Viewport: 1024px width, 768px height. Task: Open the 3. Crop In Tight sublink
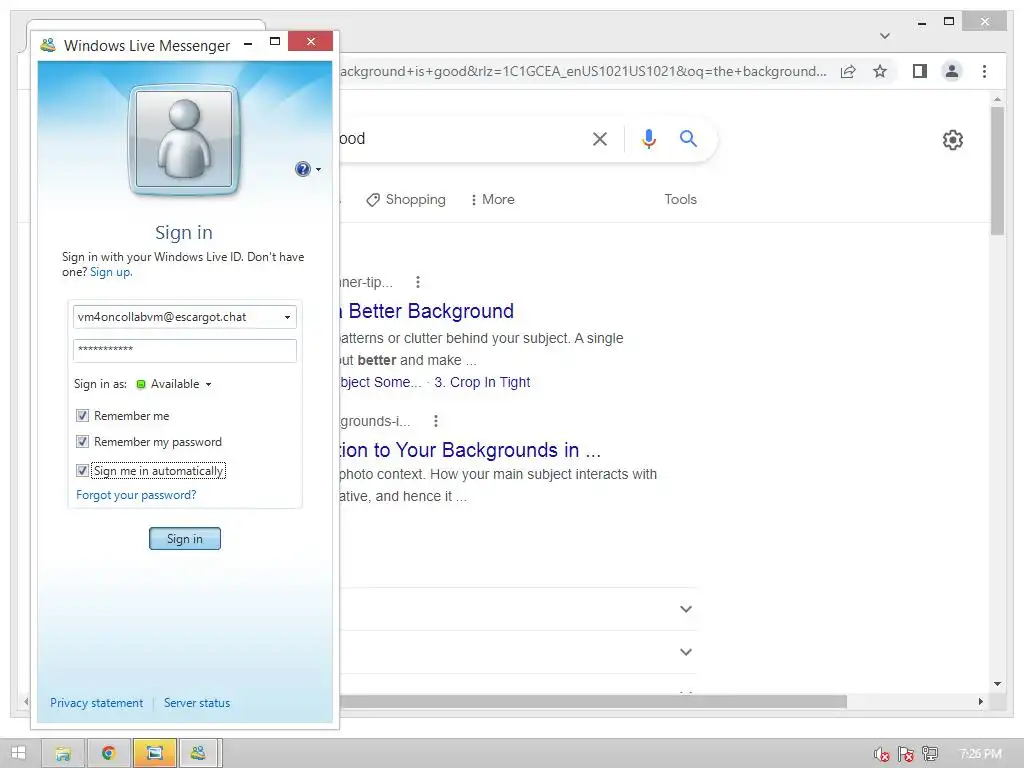coord(482,382)
